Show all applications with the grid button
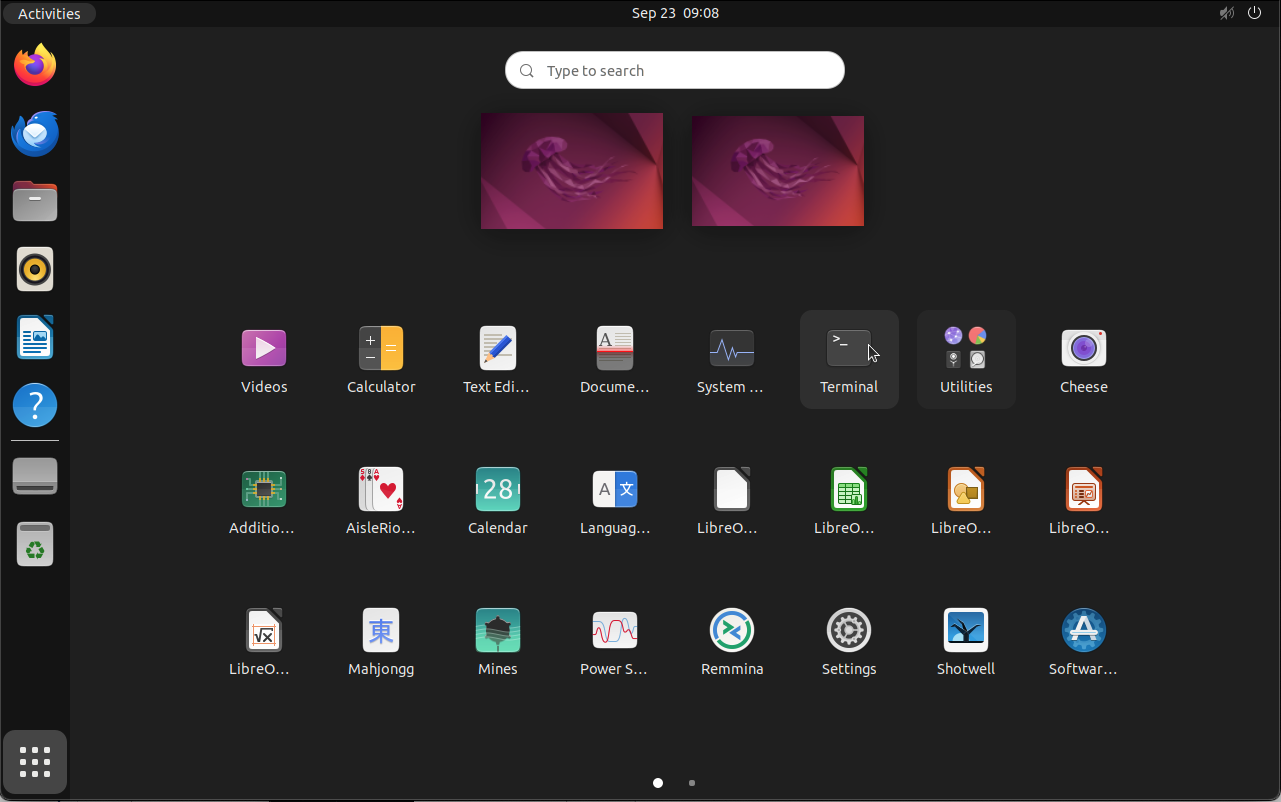 (35, 762)
